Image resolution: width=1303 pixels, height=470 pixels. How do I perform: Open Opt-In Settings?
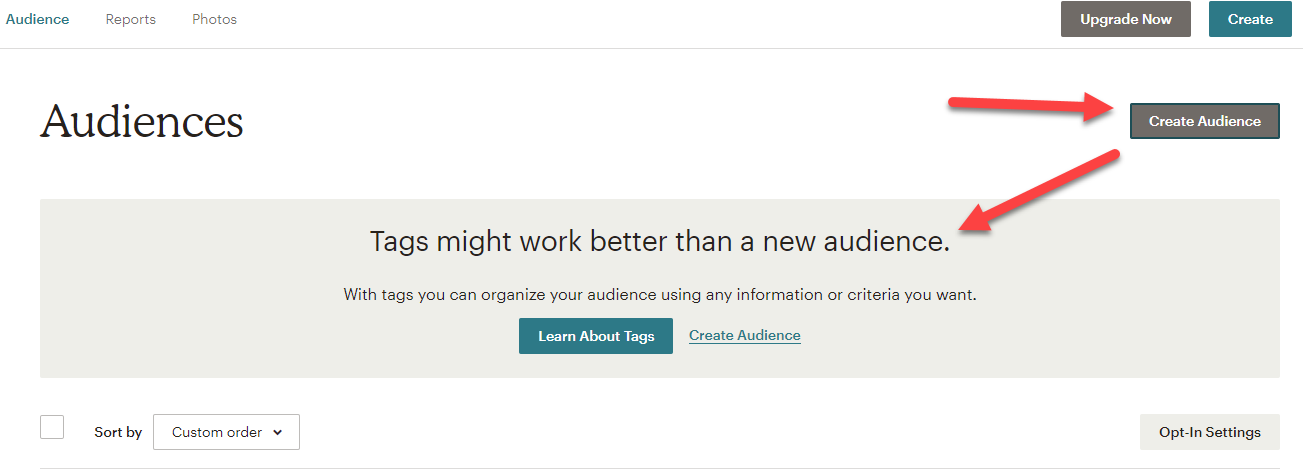point(1210,432)
